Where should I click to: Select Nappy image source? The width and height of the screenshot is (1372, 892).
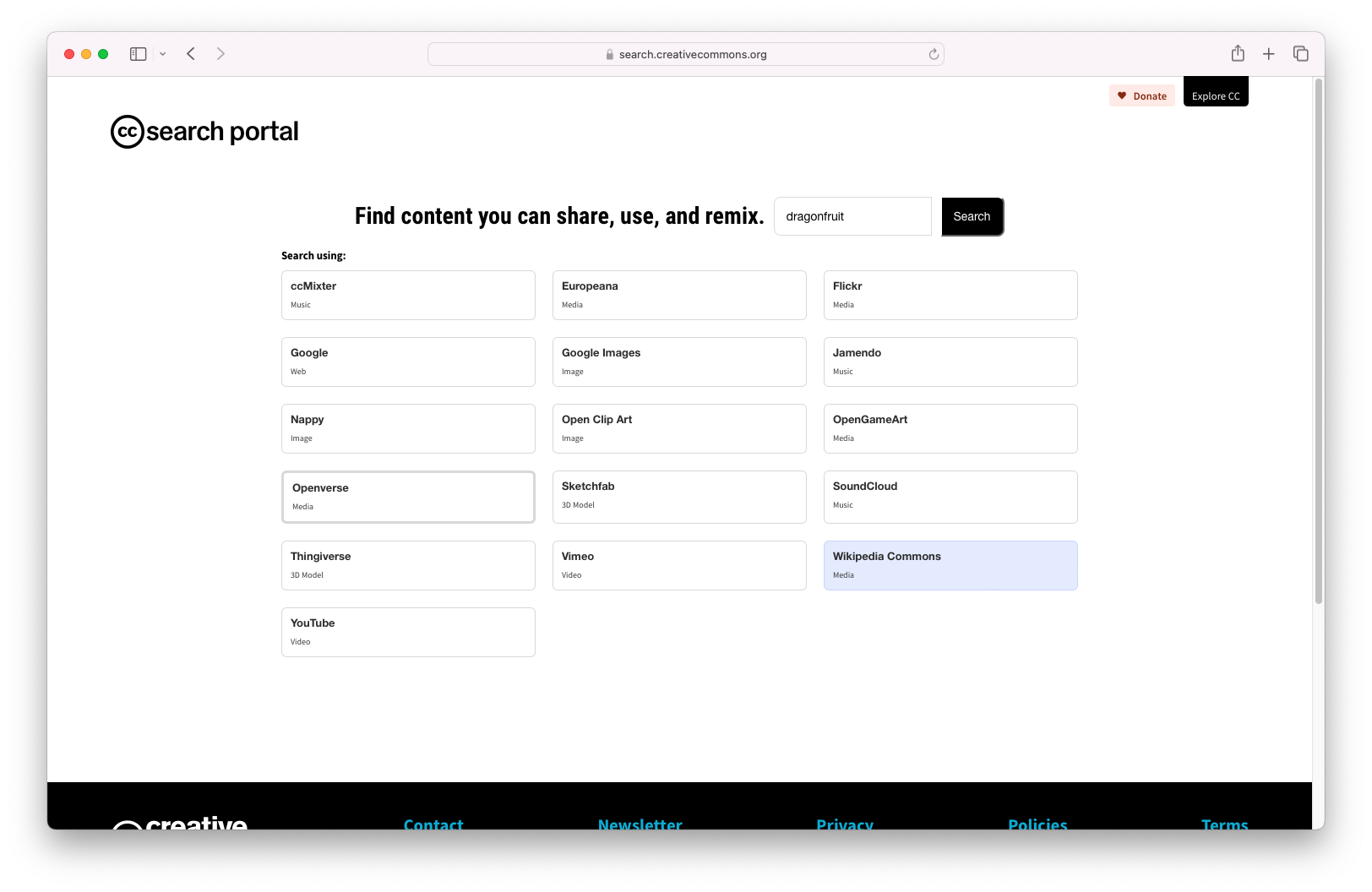tap(408, 428)
